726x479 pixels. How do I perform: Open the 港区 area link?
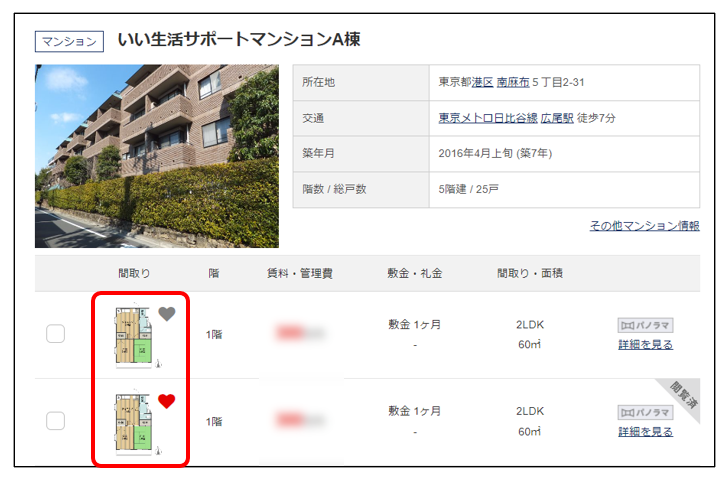[x=481, y=82]
